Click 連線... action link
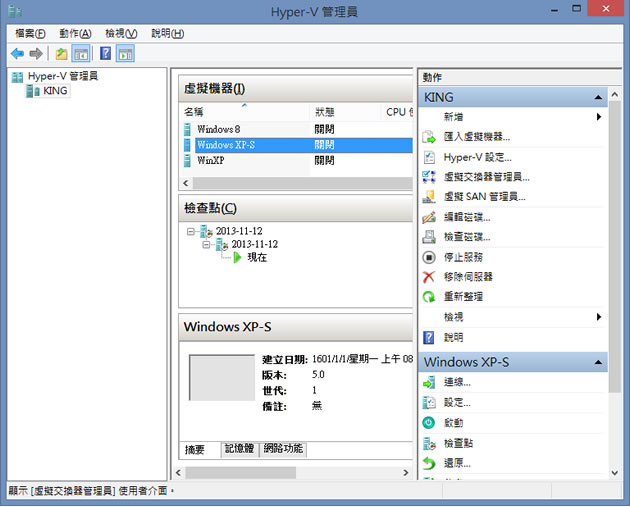The width and height of the screenshot is (630, 507). click(457, 382)
